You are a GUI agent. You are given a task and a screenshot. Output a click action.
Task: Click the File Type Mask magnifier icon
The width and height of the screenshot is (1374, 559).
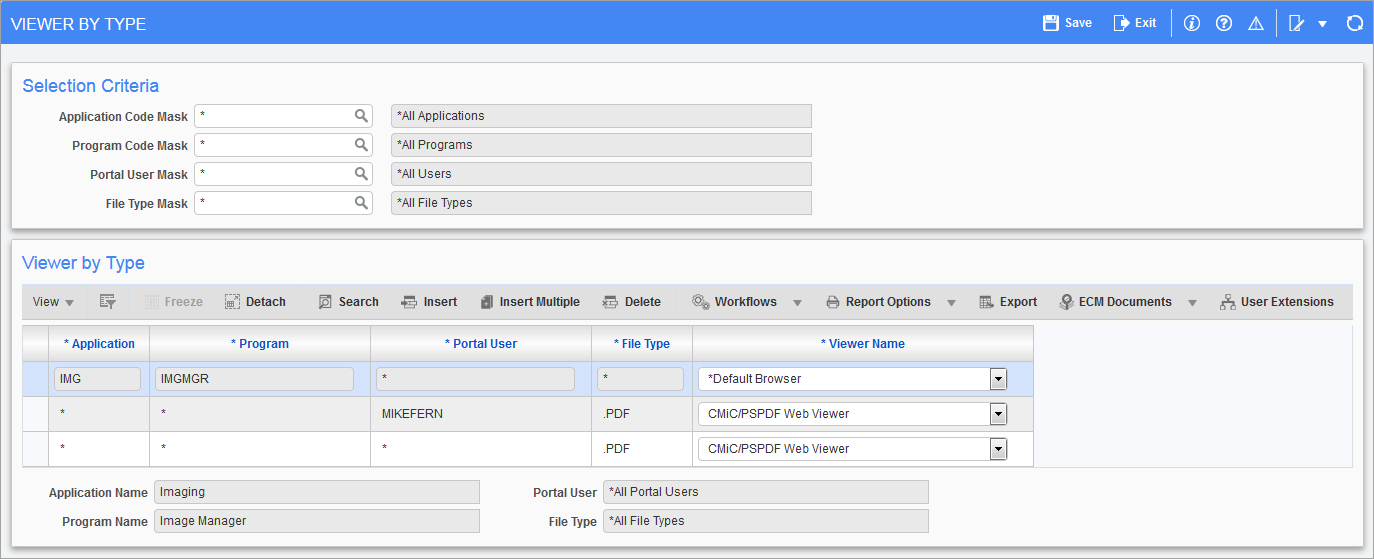[x=361, y=203]
